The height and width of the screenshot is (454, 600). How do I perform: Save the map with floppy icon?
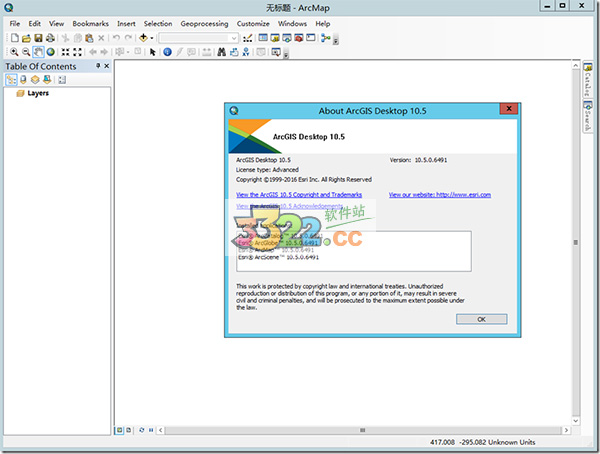click(38, 38)
